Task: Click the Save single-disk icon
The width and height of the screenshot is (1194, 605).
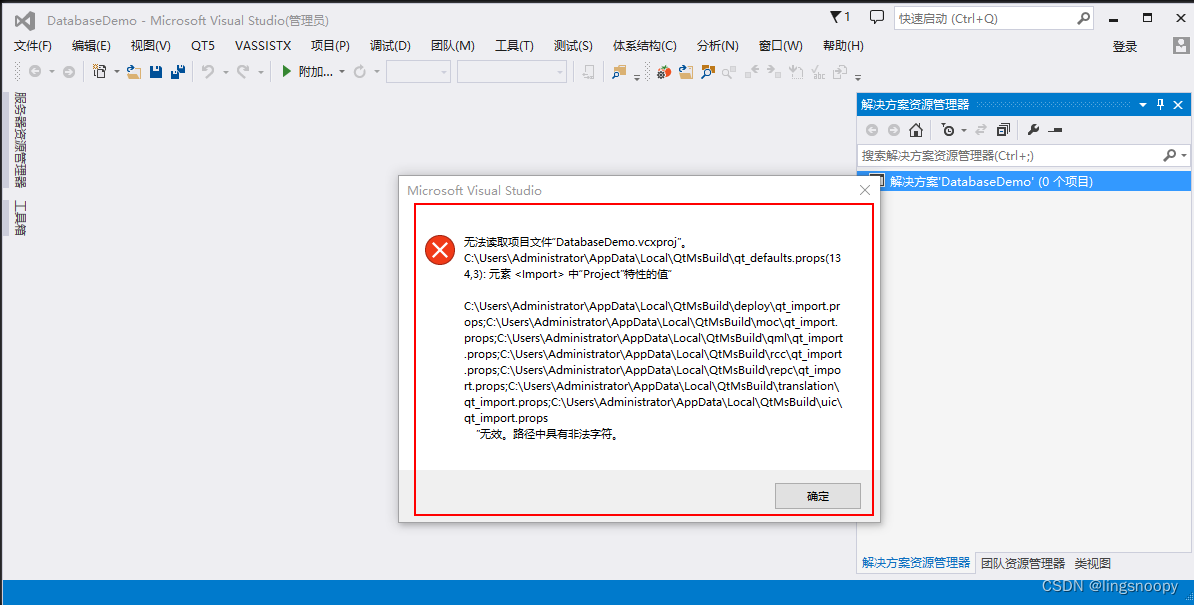Action: click(x=156, y=72)
